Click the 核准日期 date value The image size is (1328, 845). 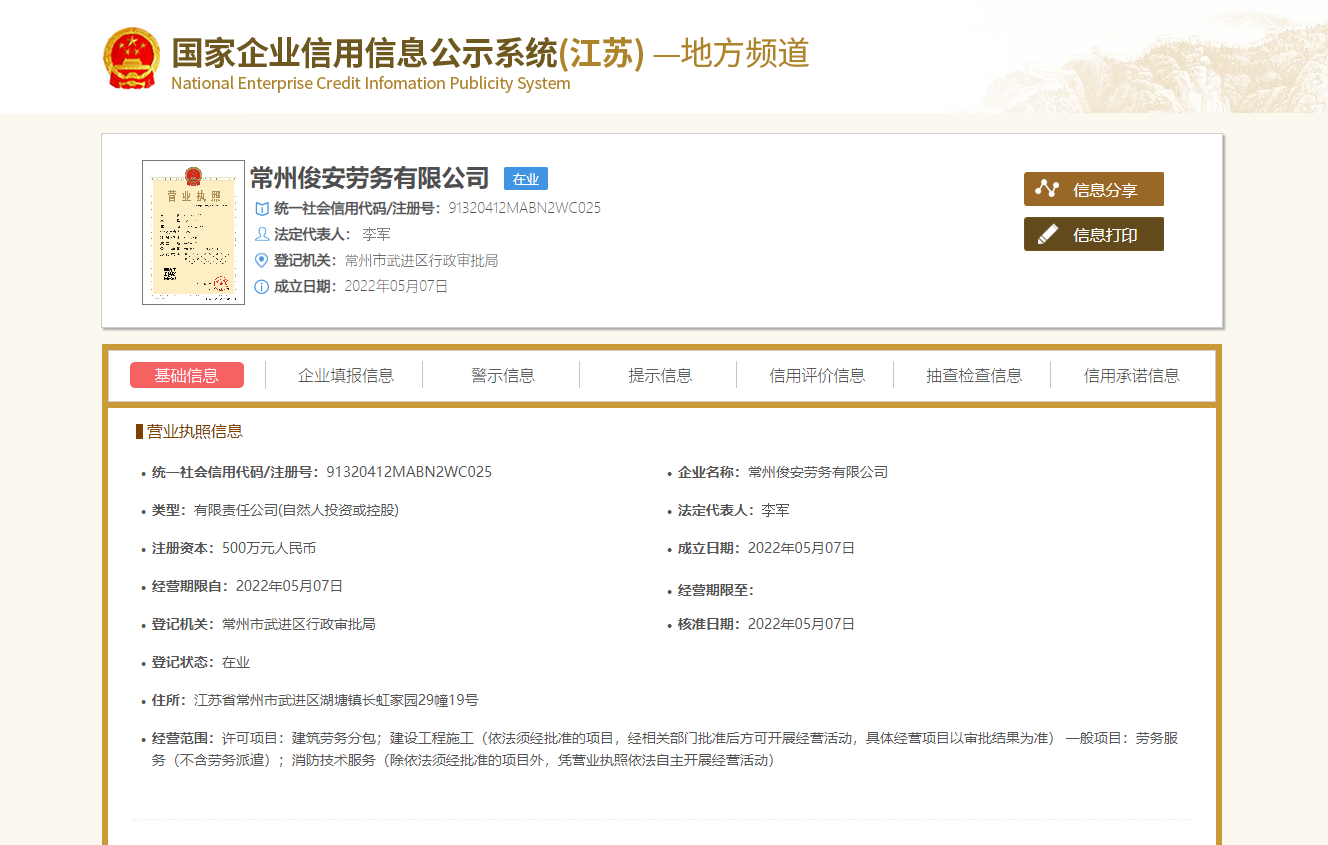801,624
